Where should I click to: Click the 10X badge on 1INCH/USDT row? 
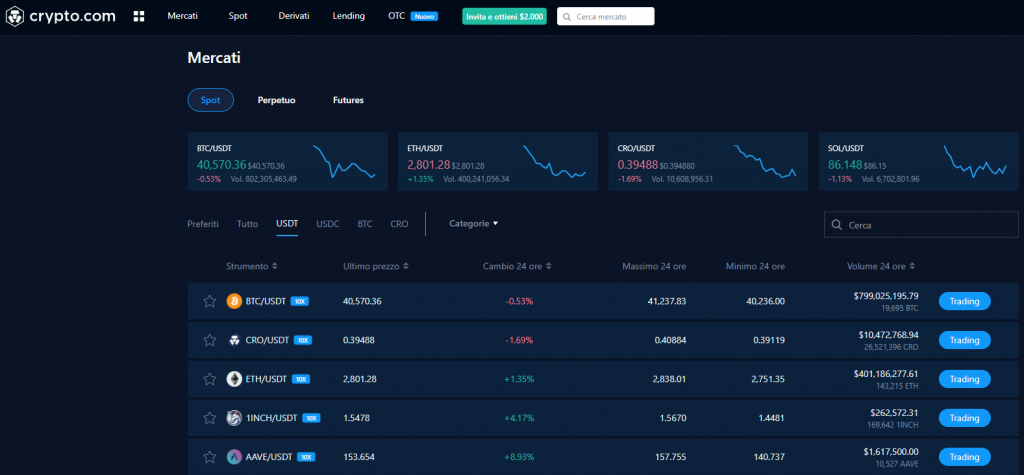[312, 418]
